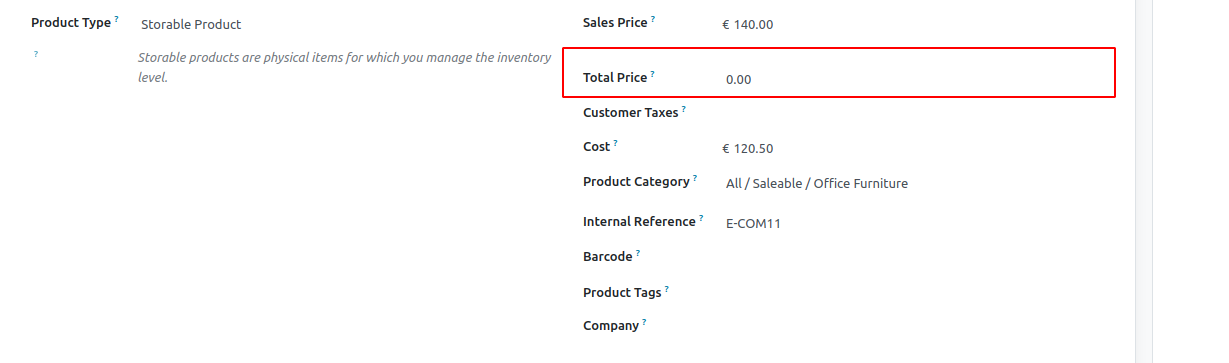This screenshot has width=1229, height=363.
Task: Open the help tooltip beside Sales Price
Action: click(653, 18)
